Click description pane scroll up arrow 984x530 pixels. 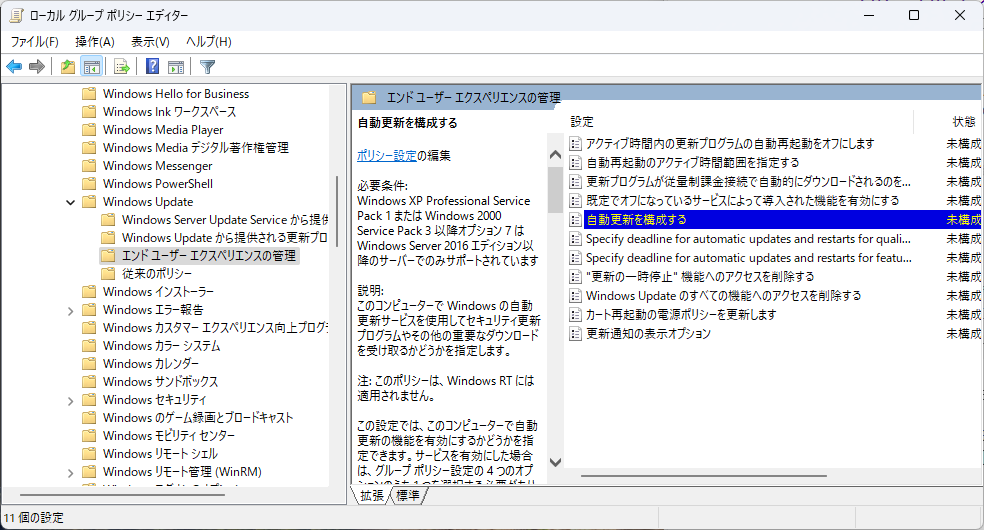555,154
